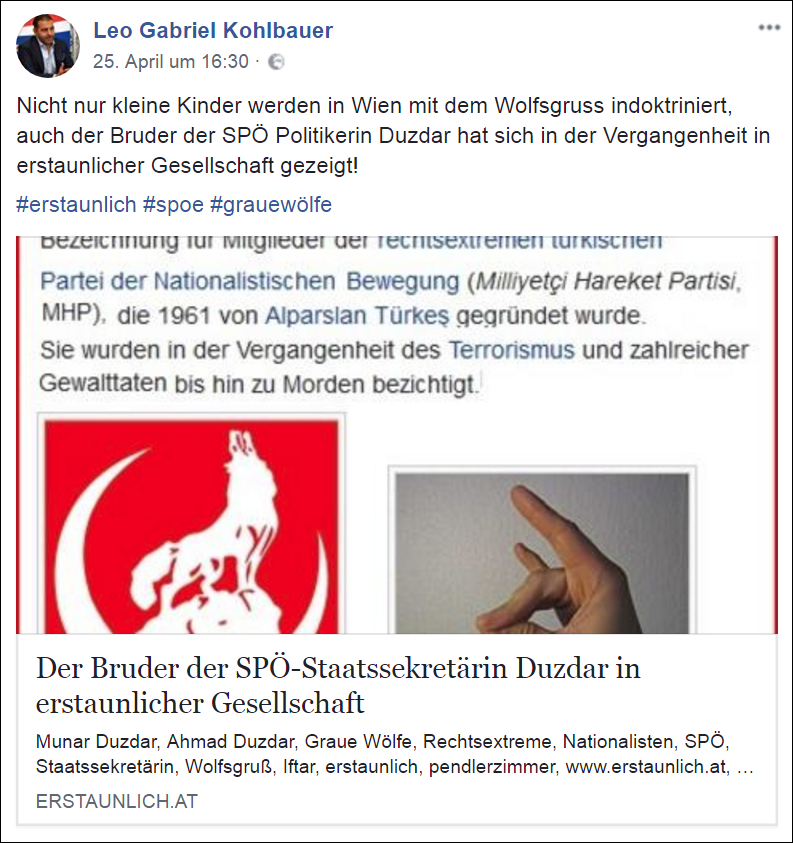The height and width of the screenshot is (843, 793).
Task: Click the wolf salute hand gesture photo
Action: pos(542,553)
